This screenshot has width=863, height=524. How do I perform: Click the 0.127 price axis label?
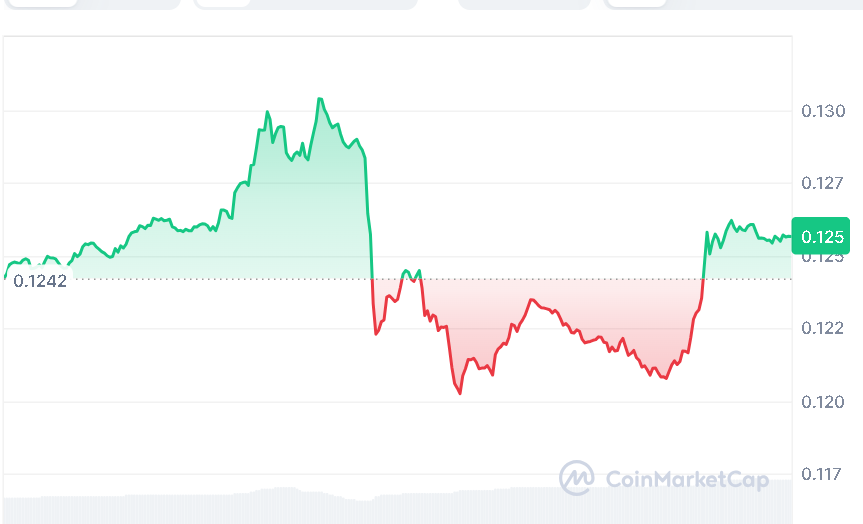(823, 184)
